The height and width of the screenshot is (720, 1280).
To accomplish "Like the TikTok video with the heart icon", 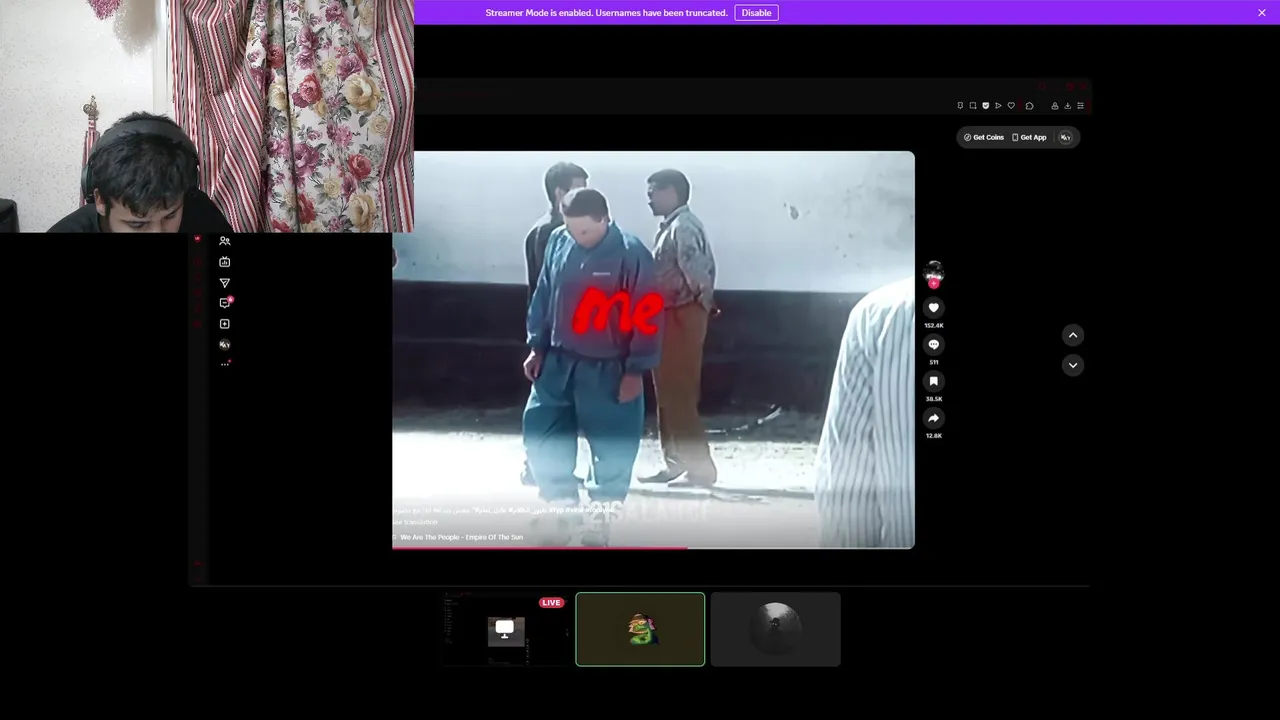I will pos(934,308).
